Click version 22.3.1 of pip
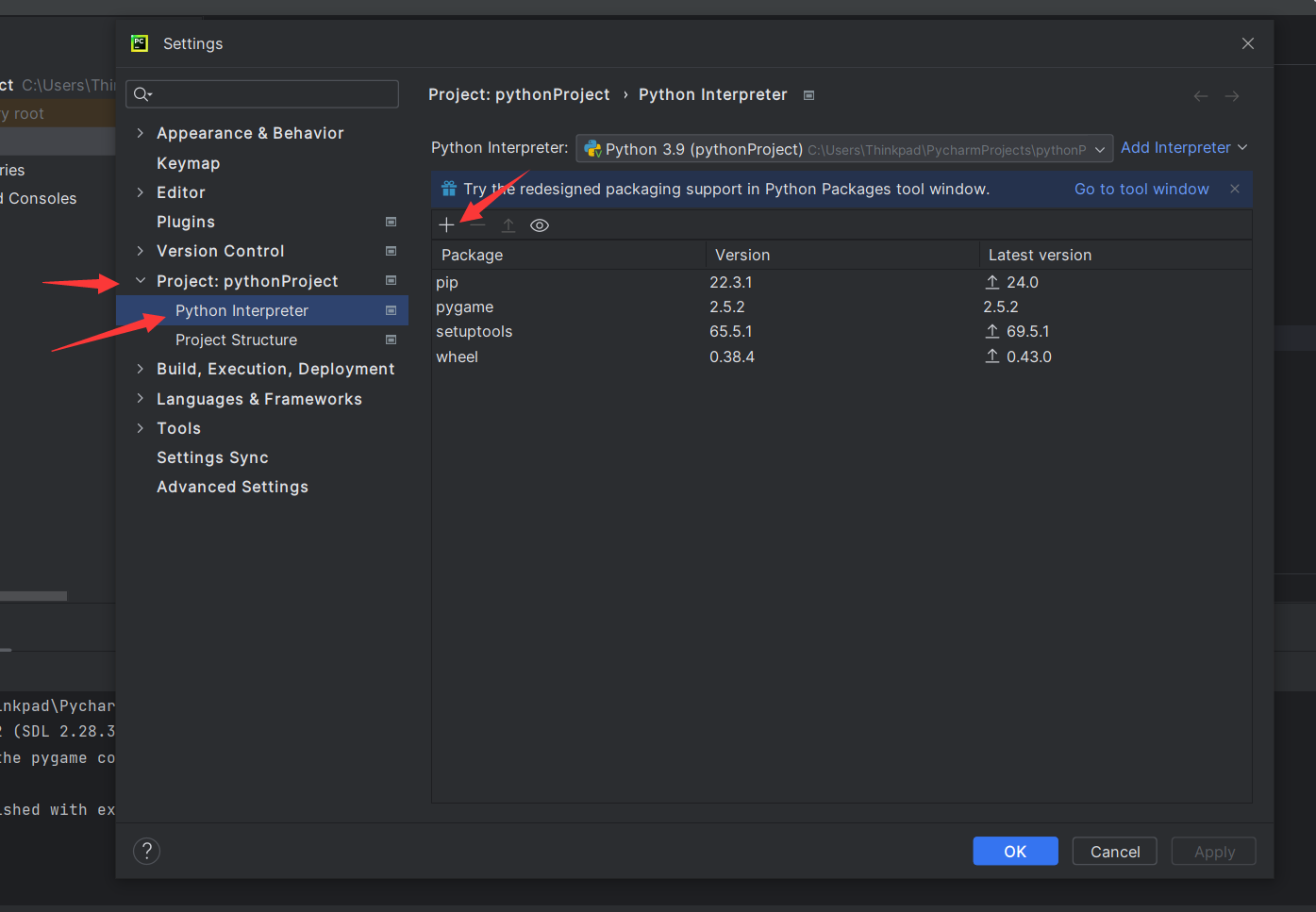1316x912 pixels. pos(731,282)
